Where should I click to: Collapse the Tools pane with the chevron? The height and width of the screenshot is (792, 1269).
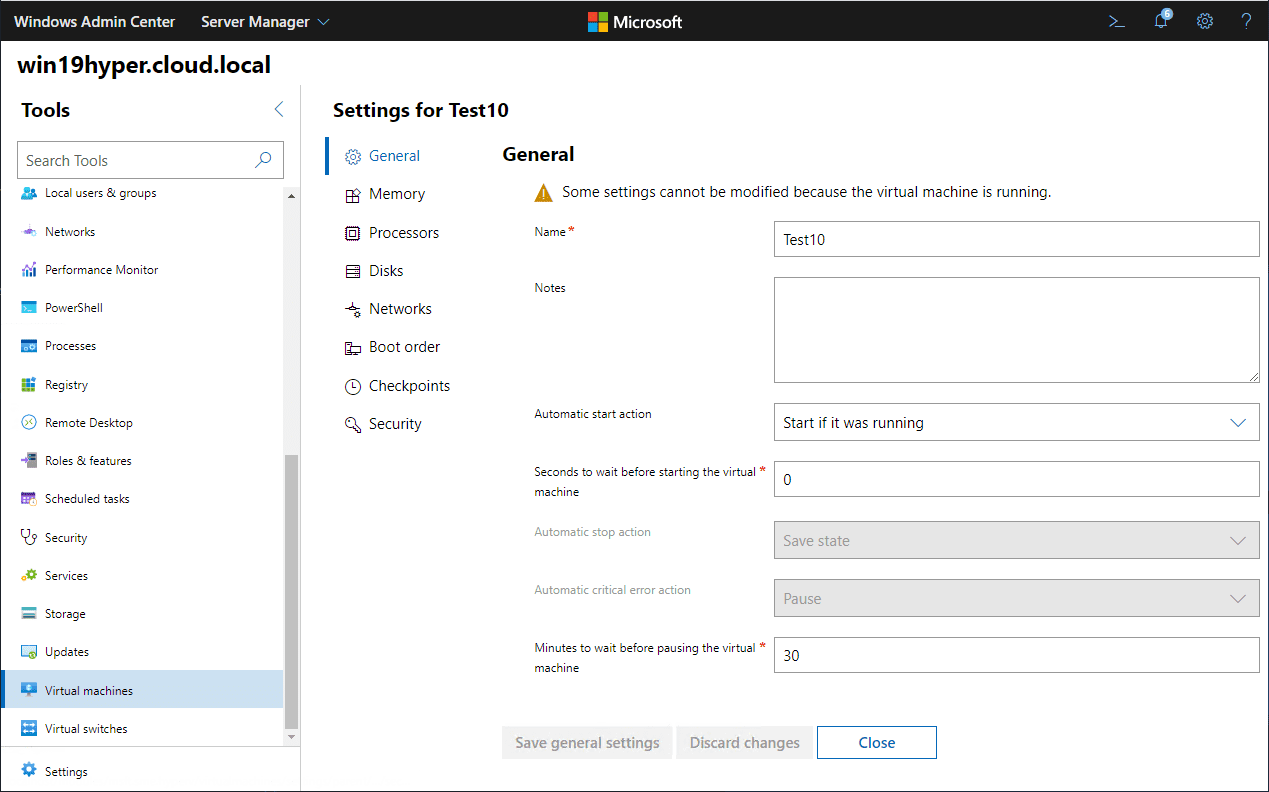point(278,109)
